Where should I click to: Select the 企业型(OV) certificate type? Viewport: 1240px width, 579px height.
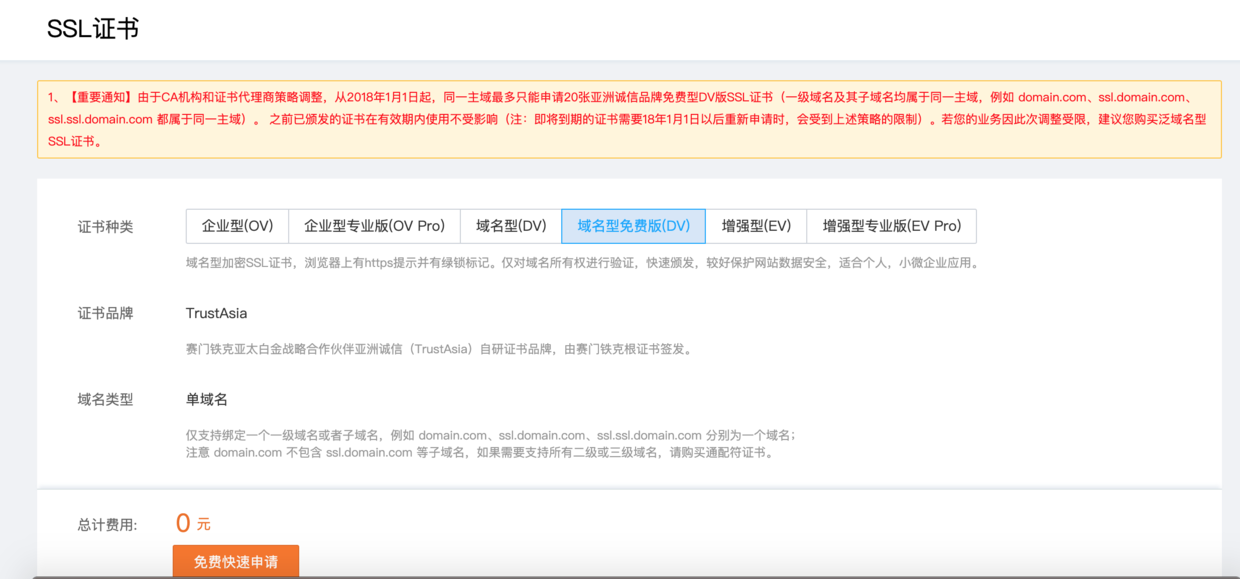click(x=237, y=226)
